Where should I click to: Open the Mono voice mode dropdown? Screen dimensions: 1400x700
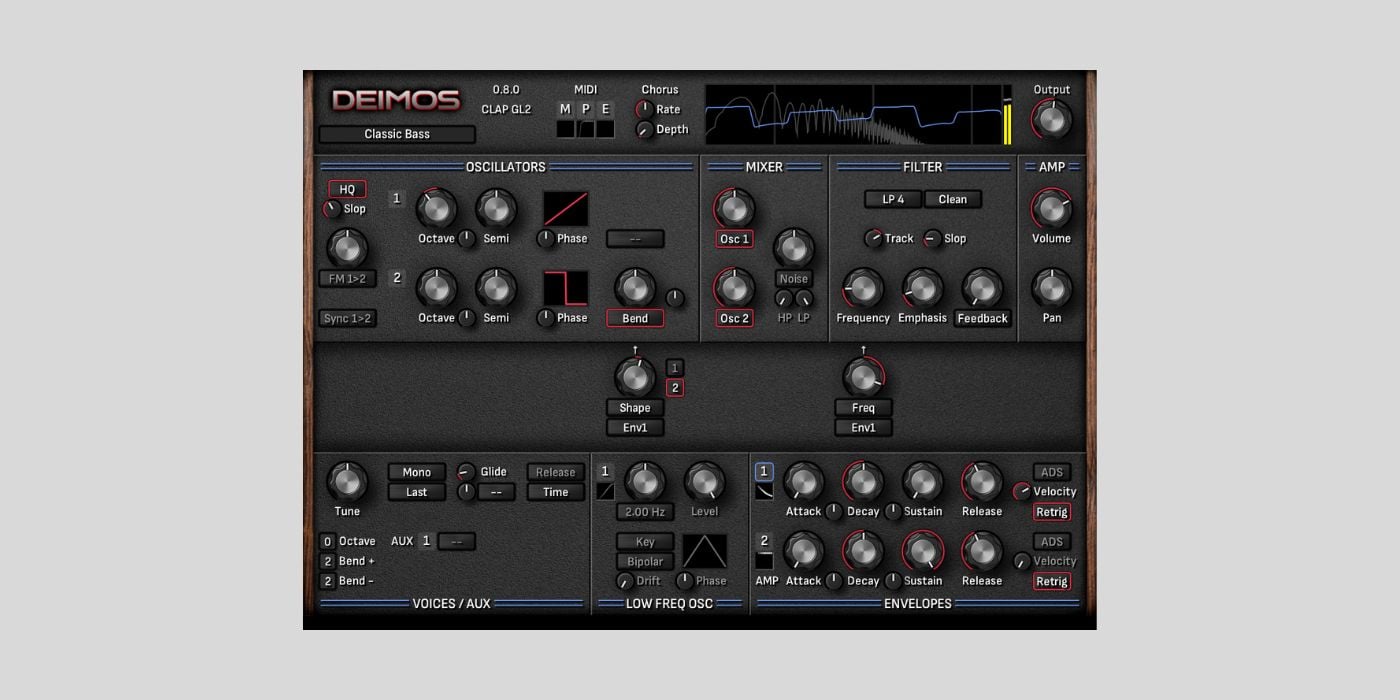417,472
